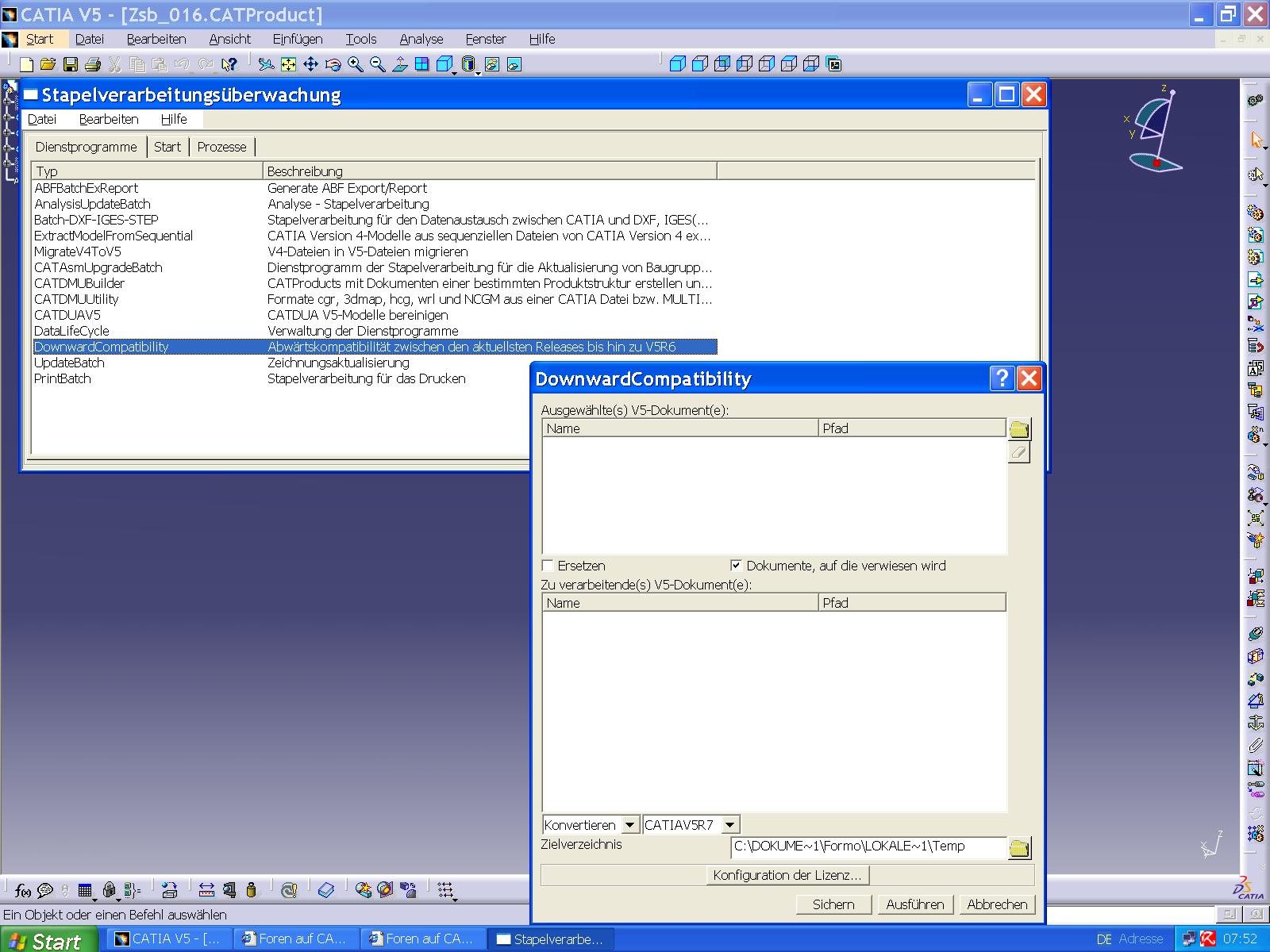The width and height of the screenshot is (1270, 952).
Task: Browse target directory with folder icon
Action: coord(1019,848)
